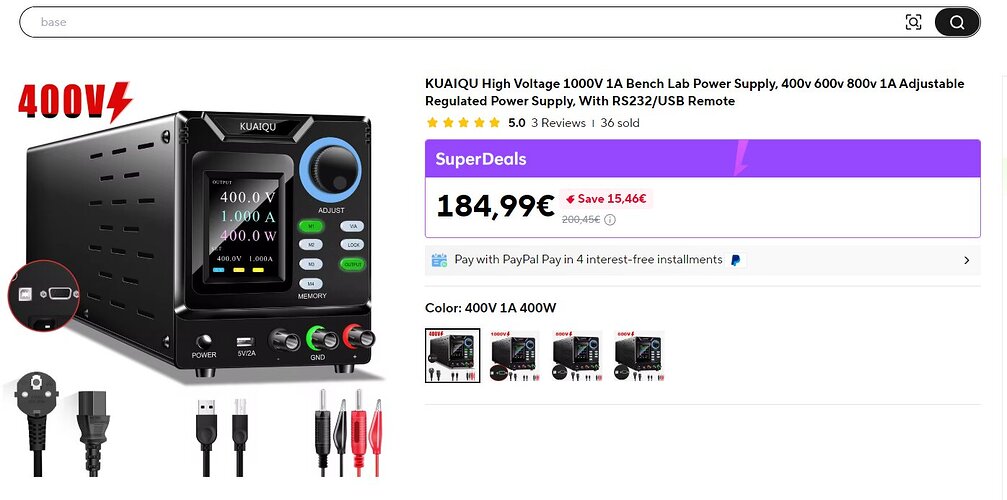Click the SuperDeals banner

coord(703,159)
